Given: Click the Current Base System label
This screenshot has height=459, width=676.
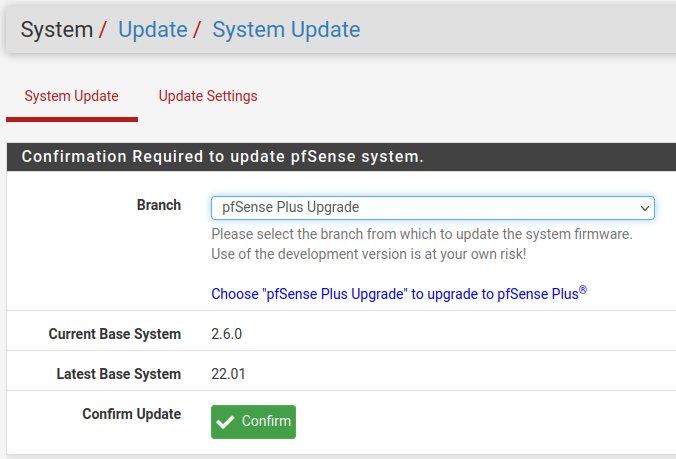Looking at the screenshot, I should [115, 334].
